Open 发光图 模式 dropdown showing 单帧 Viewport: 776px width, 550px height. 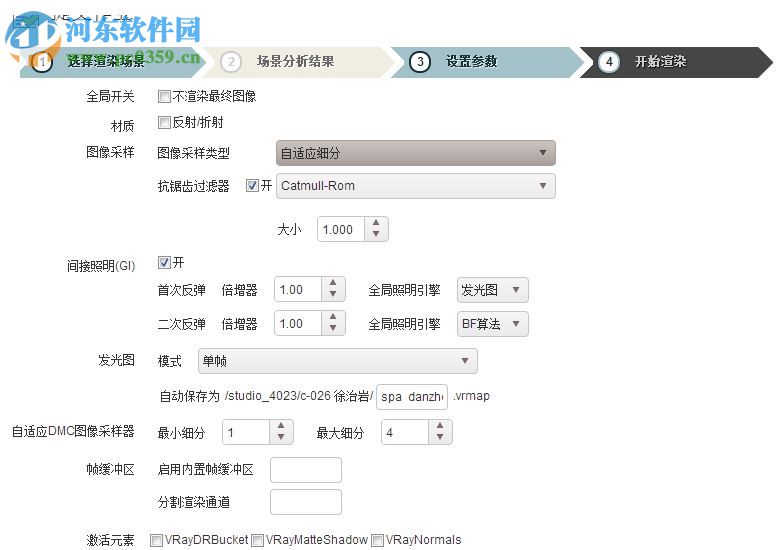[x=338, y=361]
